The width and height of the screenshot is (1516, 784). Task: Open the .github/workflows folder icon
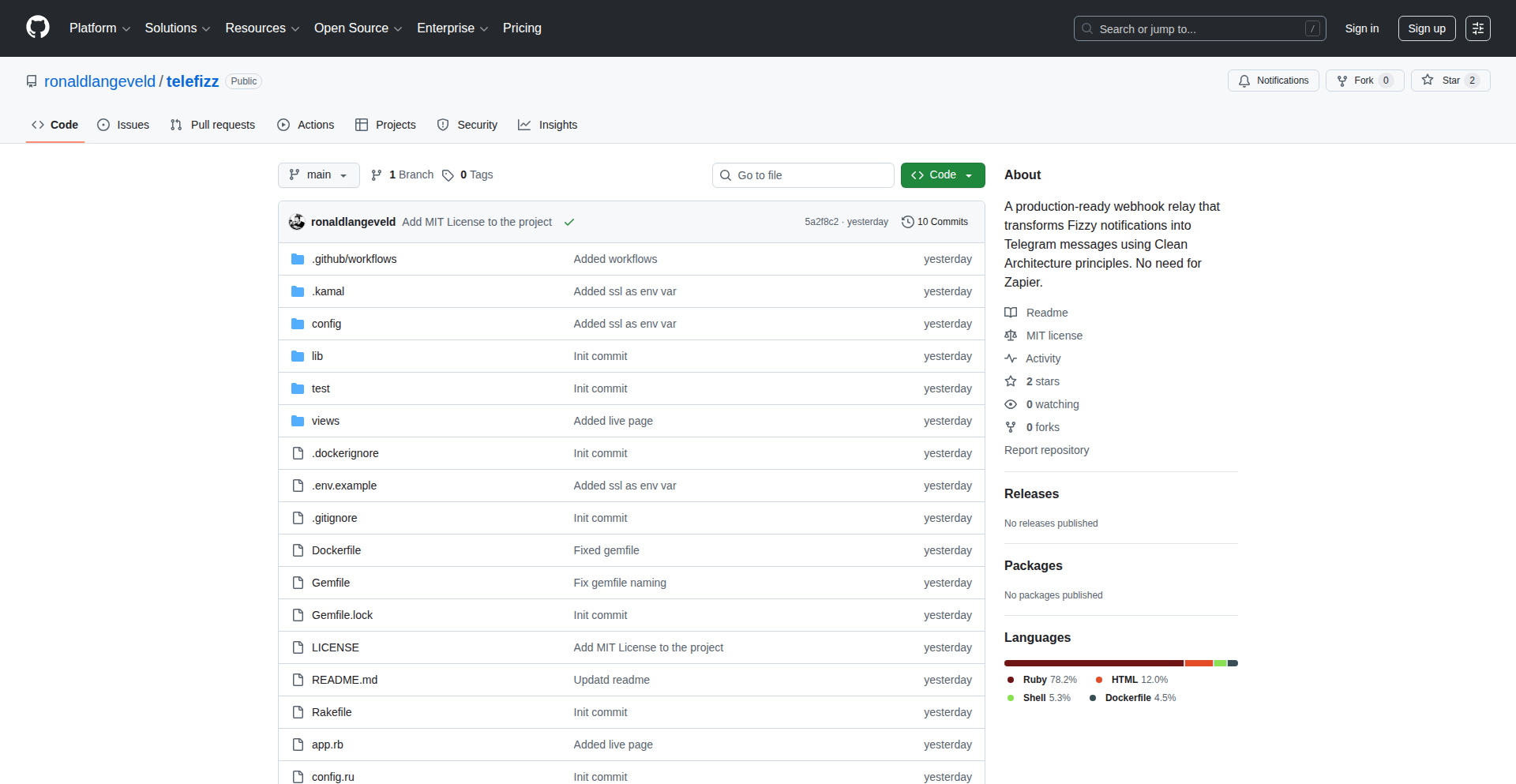298,258
